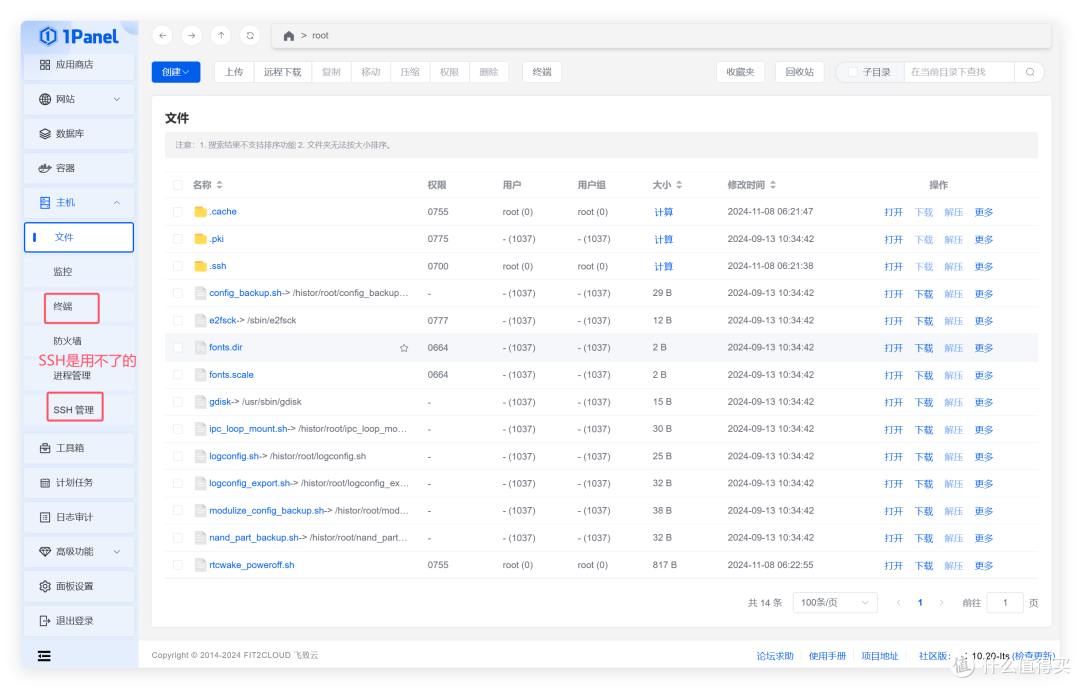The width and height of the screenshot is (1080, 688).
Task: Click the back navigation arrow icon
Action: point(163,35)
